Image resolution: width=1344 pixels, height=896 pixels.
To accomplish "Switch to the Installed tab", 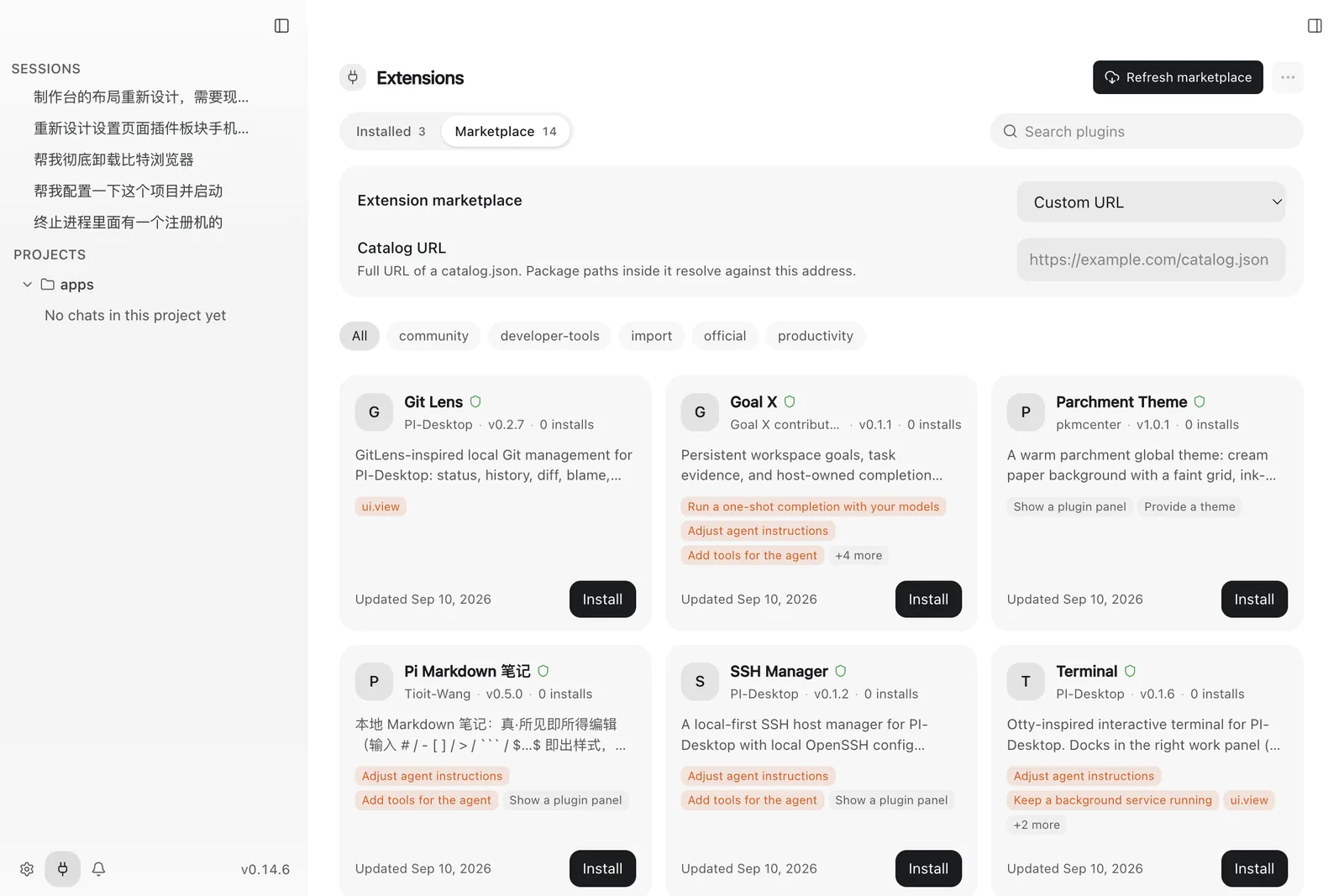I will 391,131.
